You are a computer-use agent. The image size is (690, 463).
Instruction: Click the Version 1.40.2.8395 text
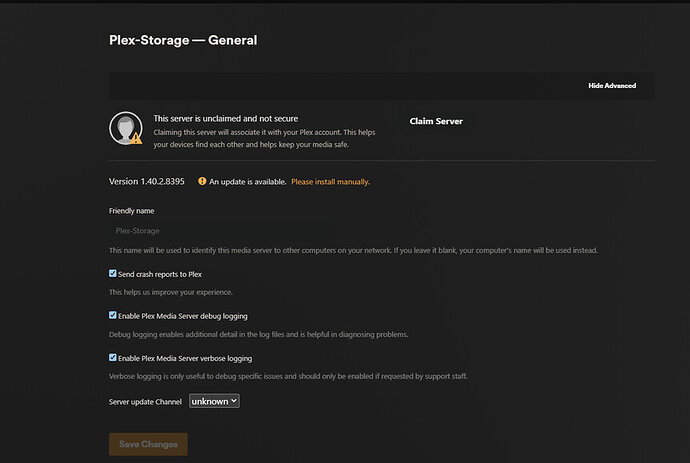point(146,182)
